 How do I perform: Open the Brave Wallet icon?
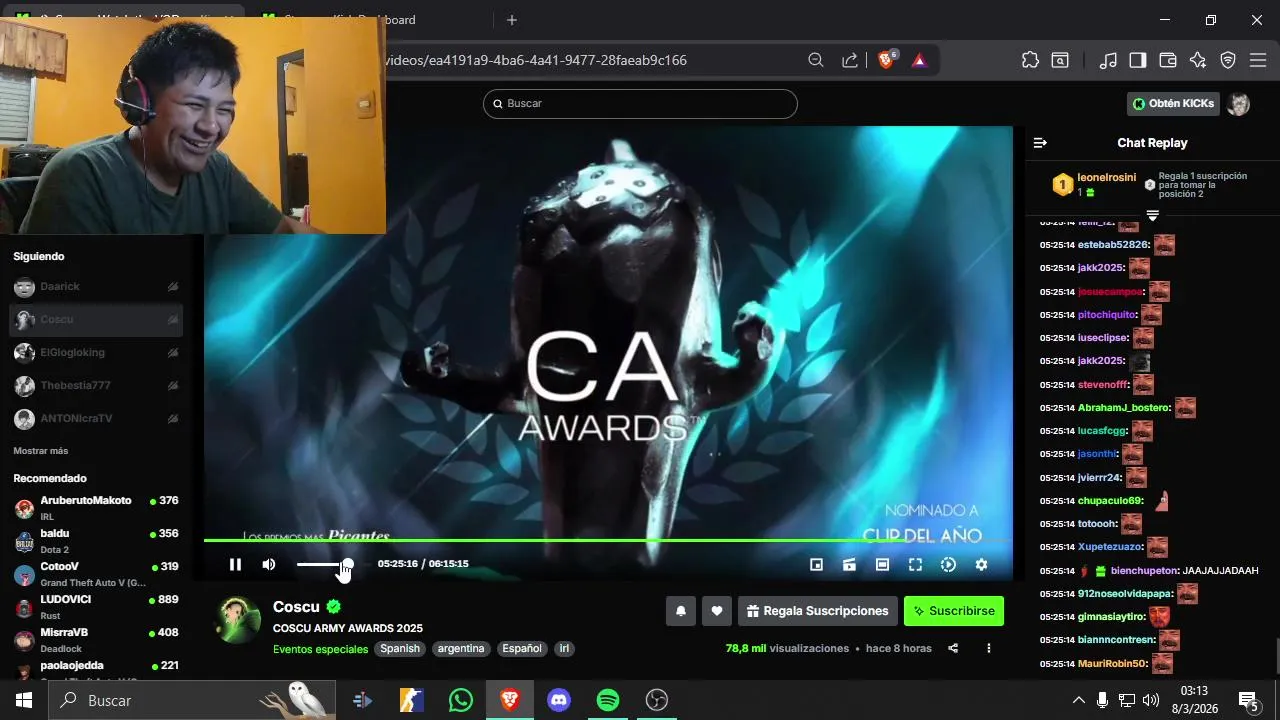[x=1168, y=60]
